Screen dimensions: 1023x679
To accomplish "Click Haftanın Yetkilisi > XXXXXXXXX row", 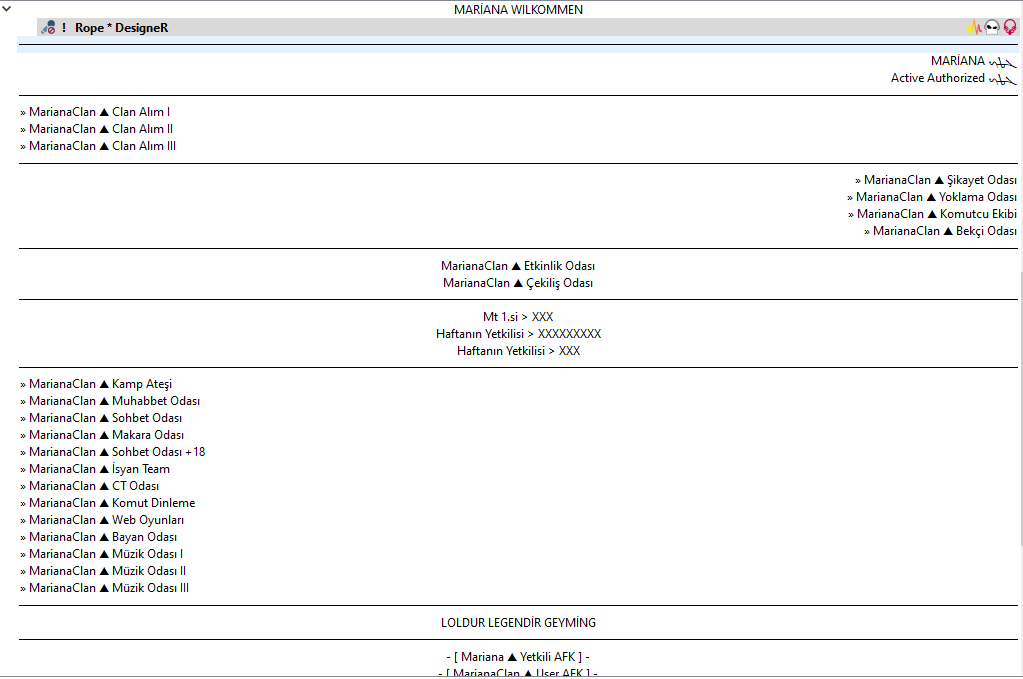I will click(x=519, y=334).
